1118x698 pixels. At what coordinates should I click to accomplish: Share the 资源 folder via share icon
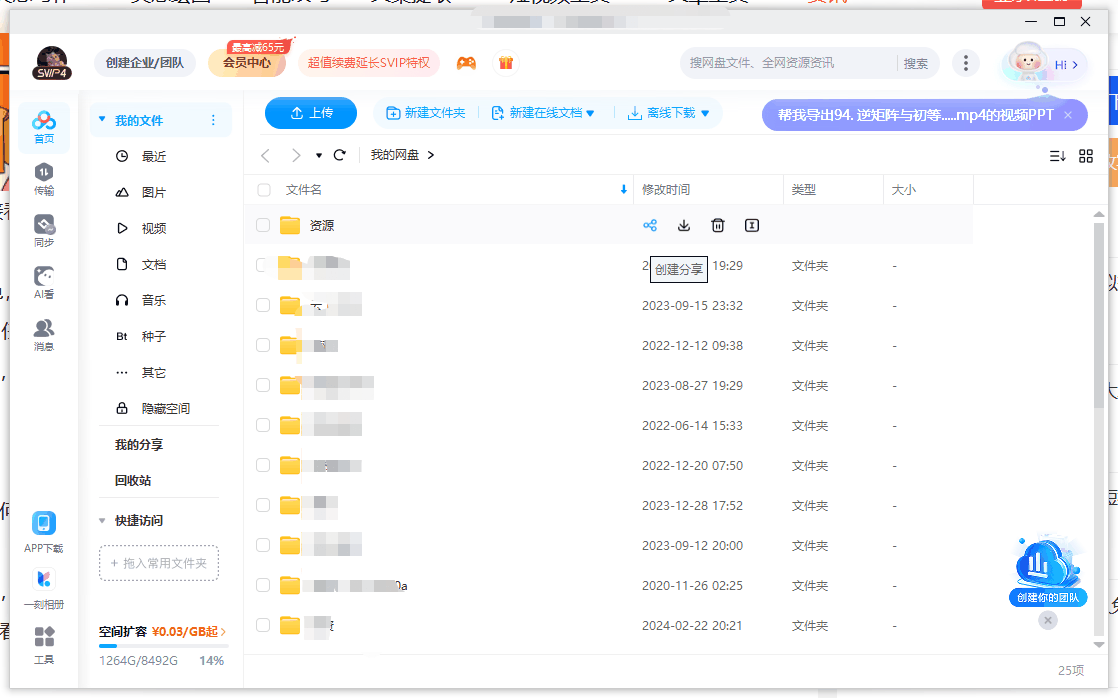pos(650,225)
